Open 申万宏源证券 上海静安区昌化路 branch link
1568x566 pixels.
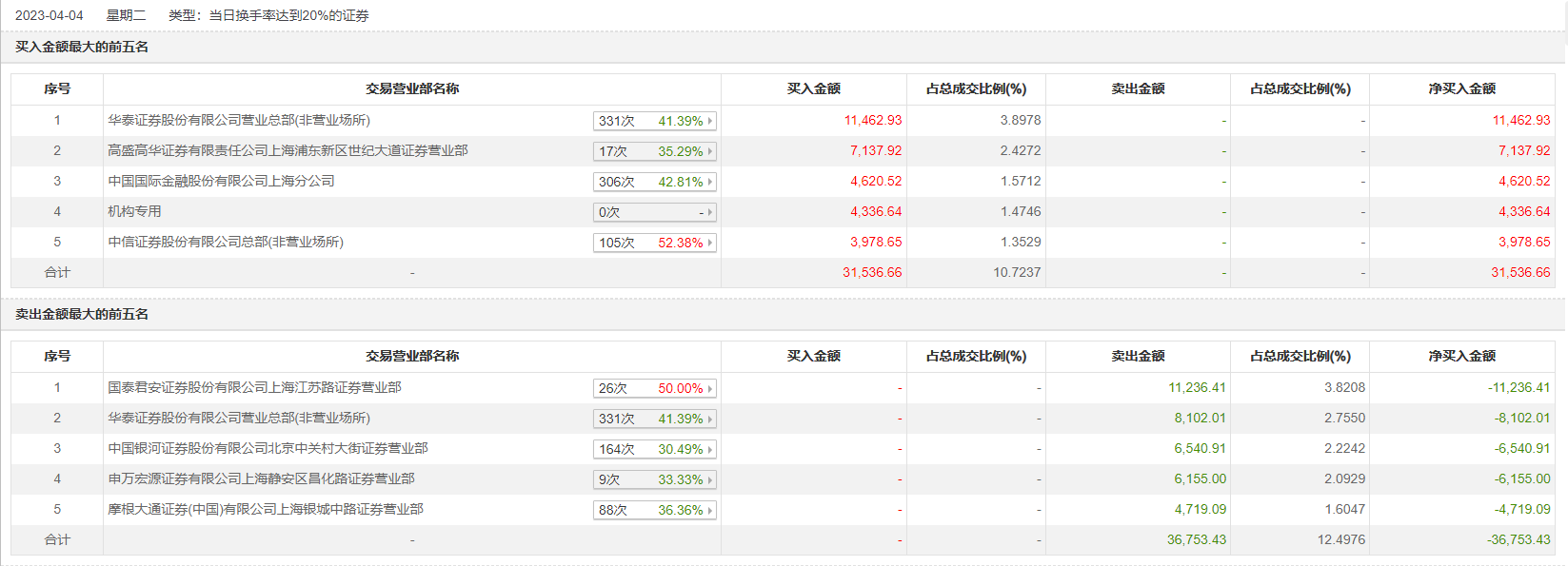[261, 479]
